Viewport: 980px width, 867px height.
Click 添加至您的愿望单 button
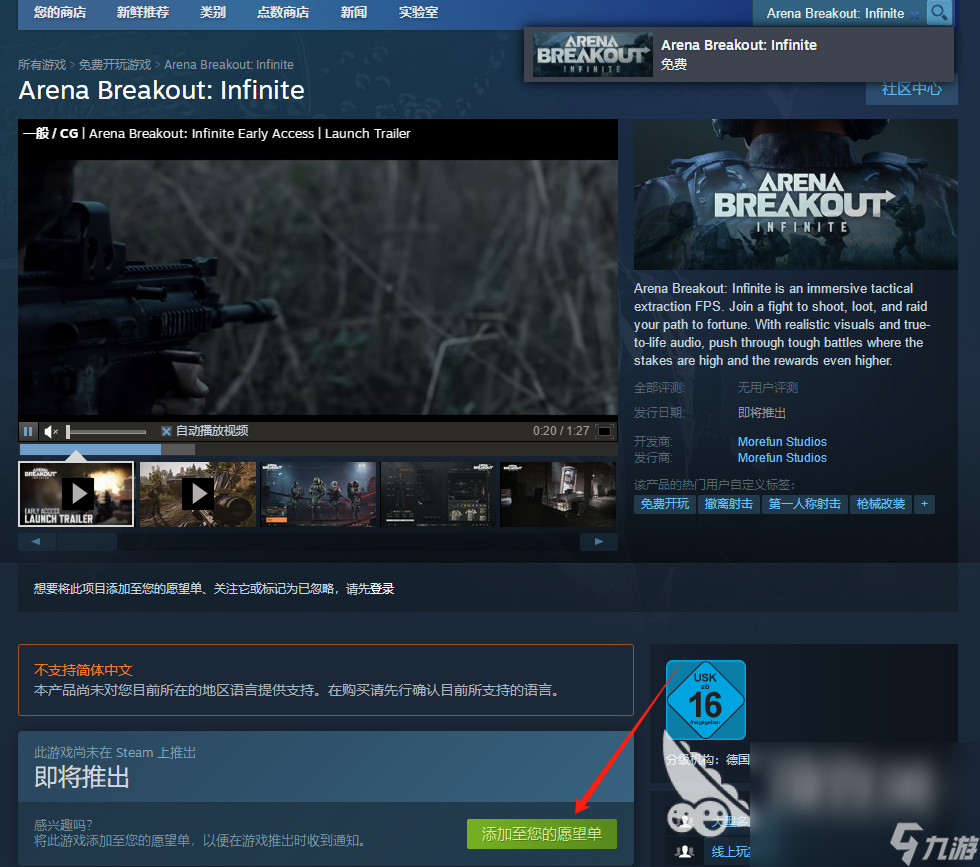click(542, 834)
